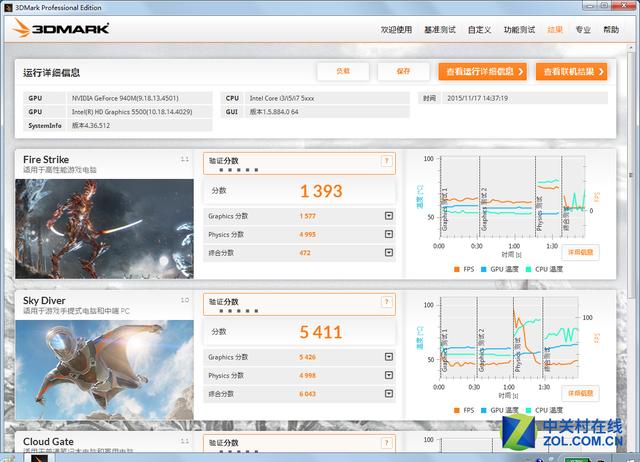Click the Sky Diver score 5 411

coord(321,332)
